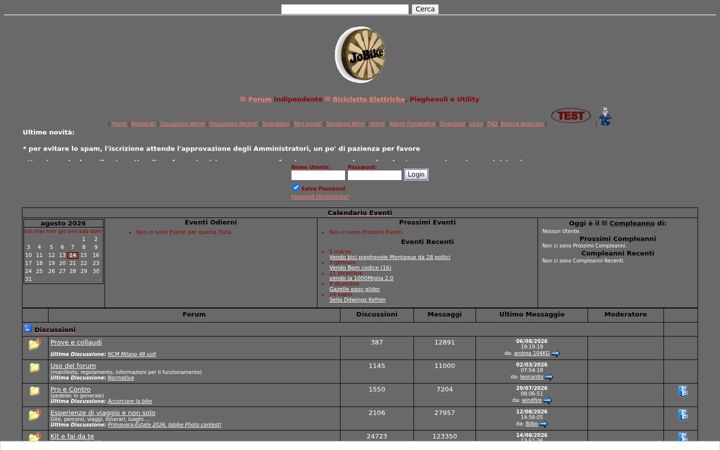Jump to last post arrow by windfire
This screenshot has width=720, height=450.
tap(547, 400)
